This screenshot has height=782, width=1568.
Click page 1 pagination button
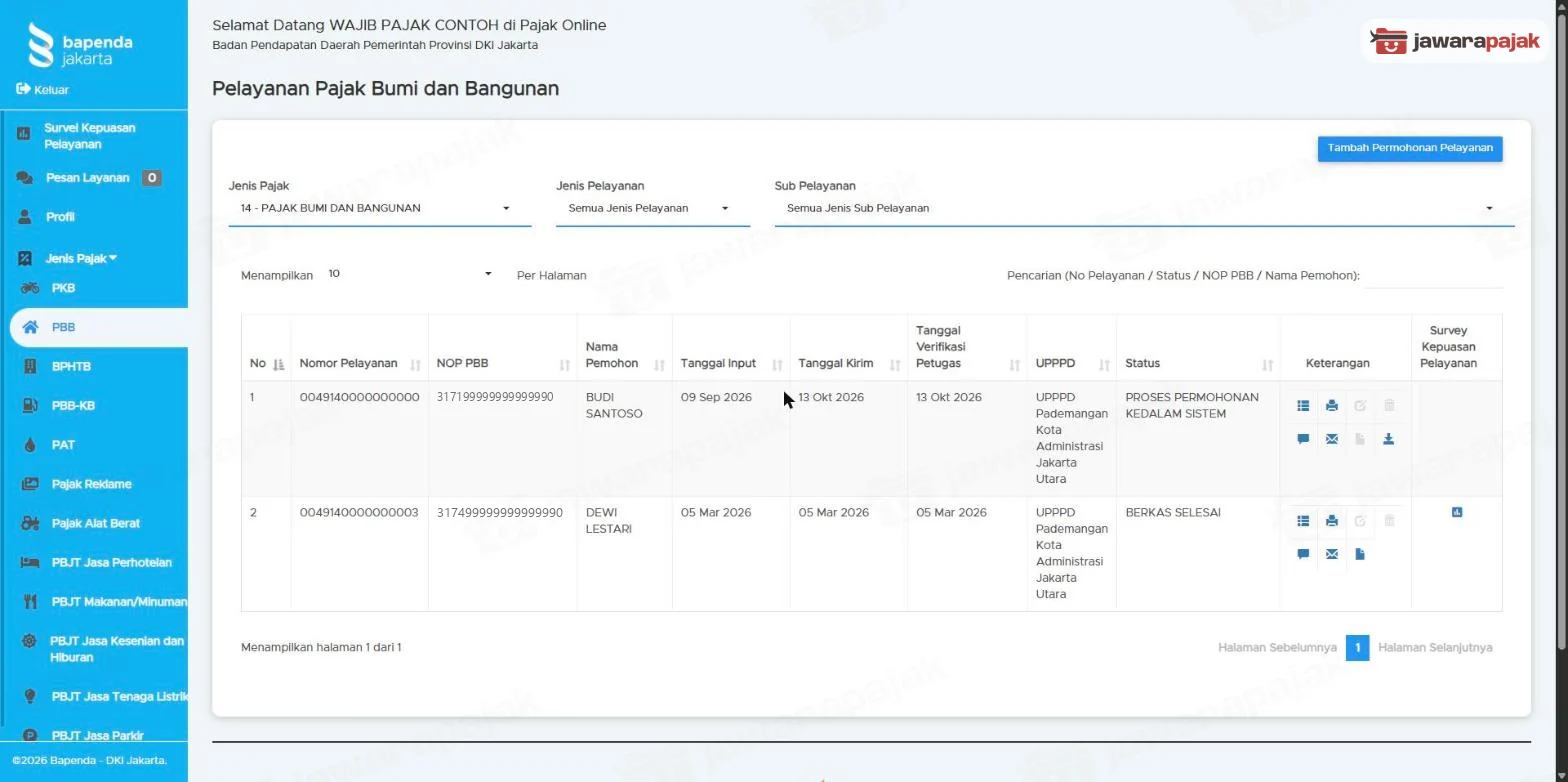[x=1357, y=648]
